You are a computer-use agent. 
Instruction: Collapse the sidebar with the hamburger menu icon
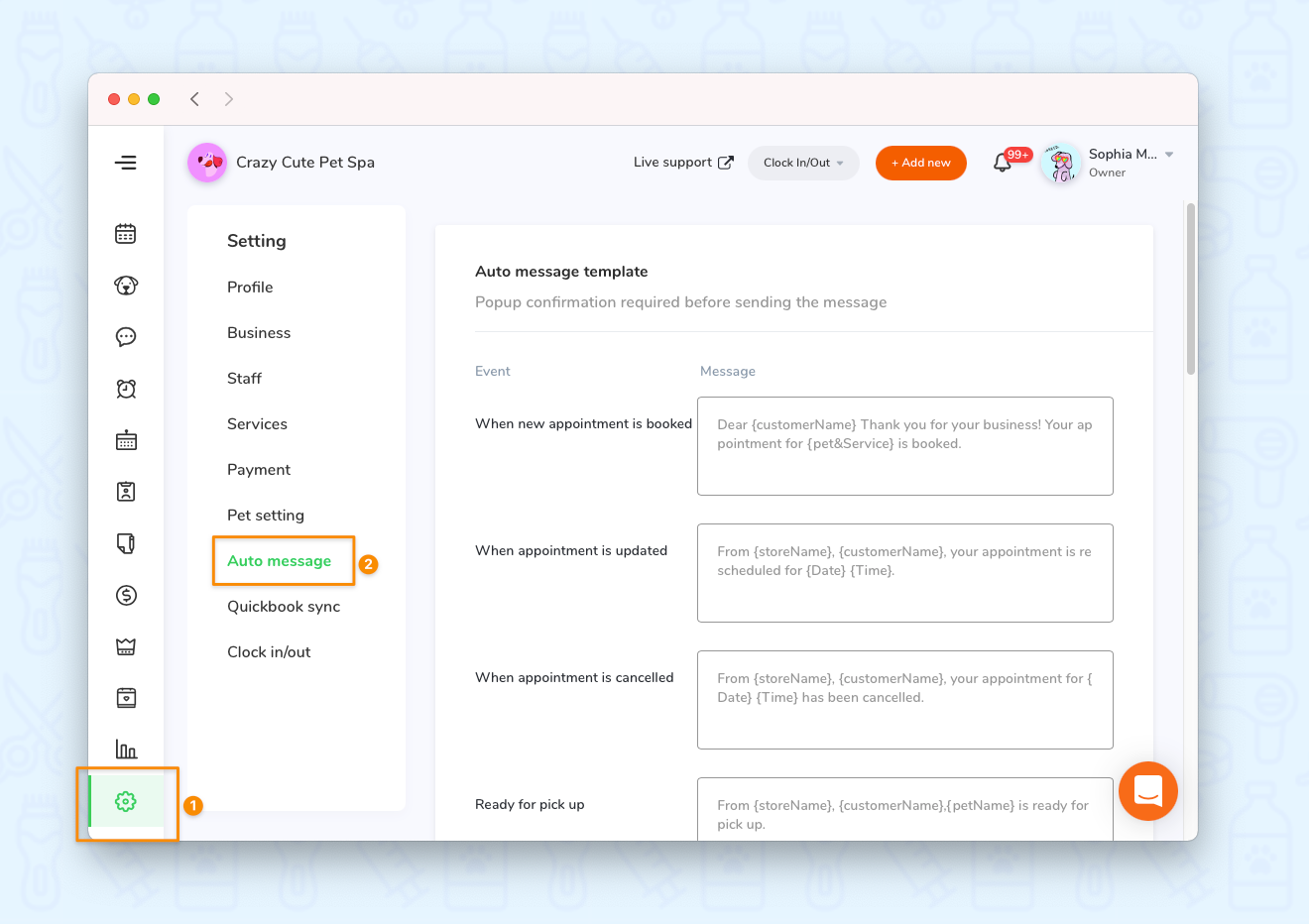(126, 163)
